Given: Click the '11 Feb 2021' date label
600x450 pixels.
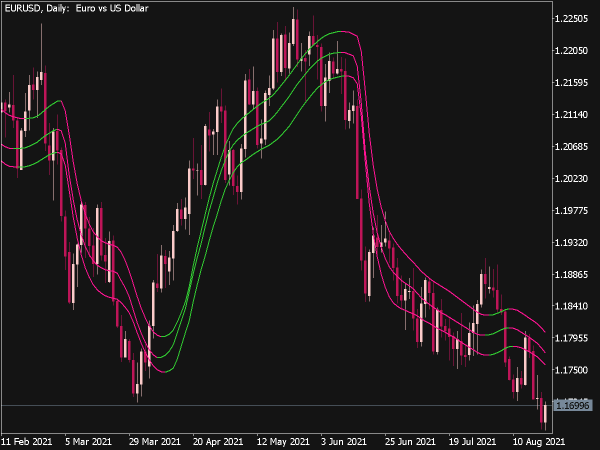Looking at the screenshot, I should pos(27,442).
